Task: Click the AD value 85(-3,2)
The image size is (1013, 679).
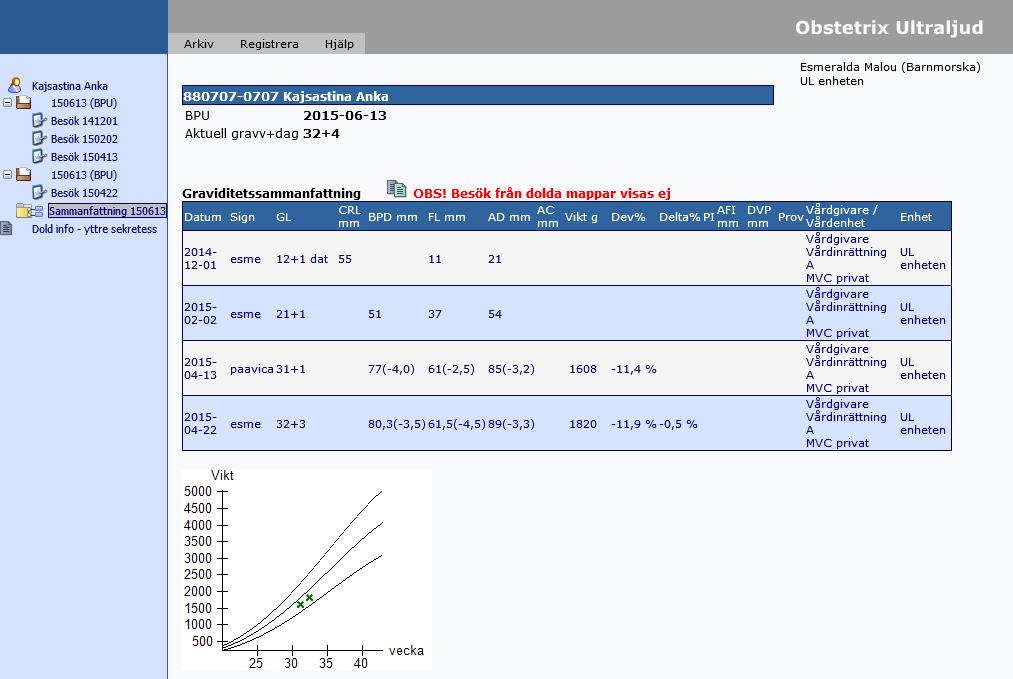Action: tap(511, 369)
